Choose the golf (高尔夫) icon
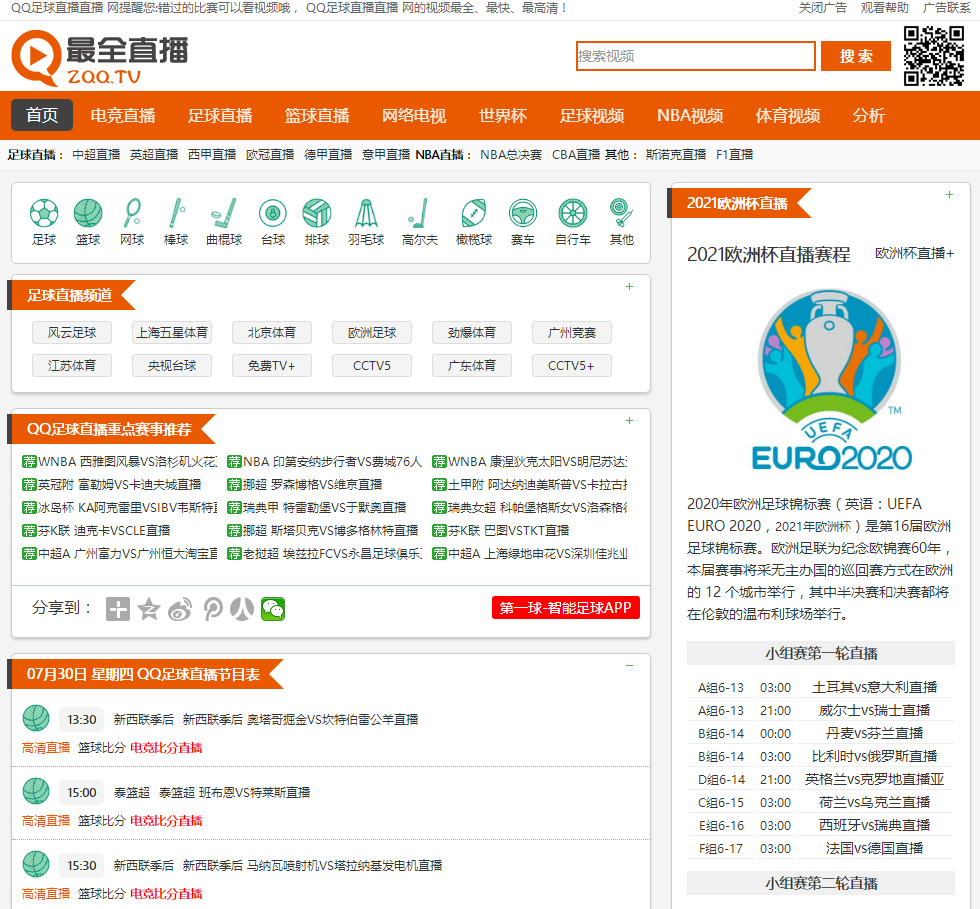Screen dimensions: 980x909 [x=419, y=213]
